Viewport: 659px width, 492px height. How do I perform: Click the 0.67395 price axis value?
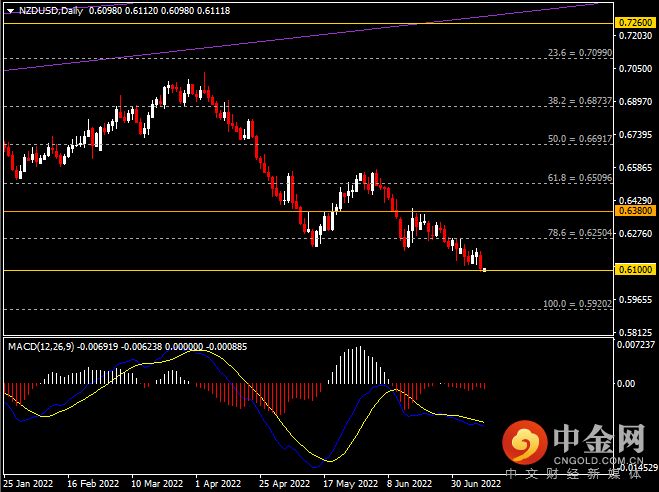[x=635, y=135]
